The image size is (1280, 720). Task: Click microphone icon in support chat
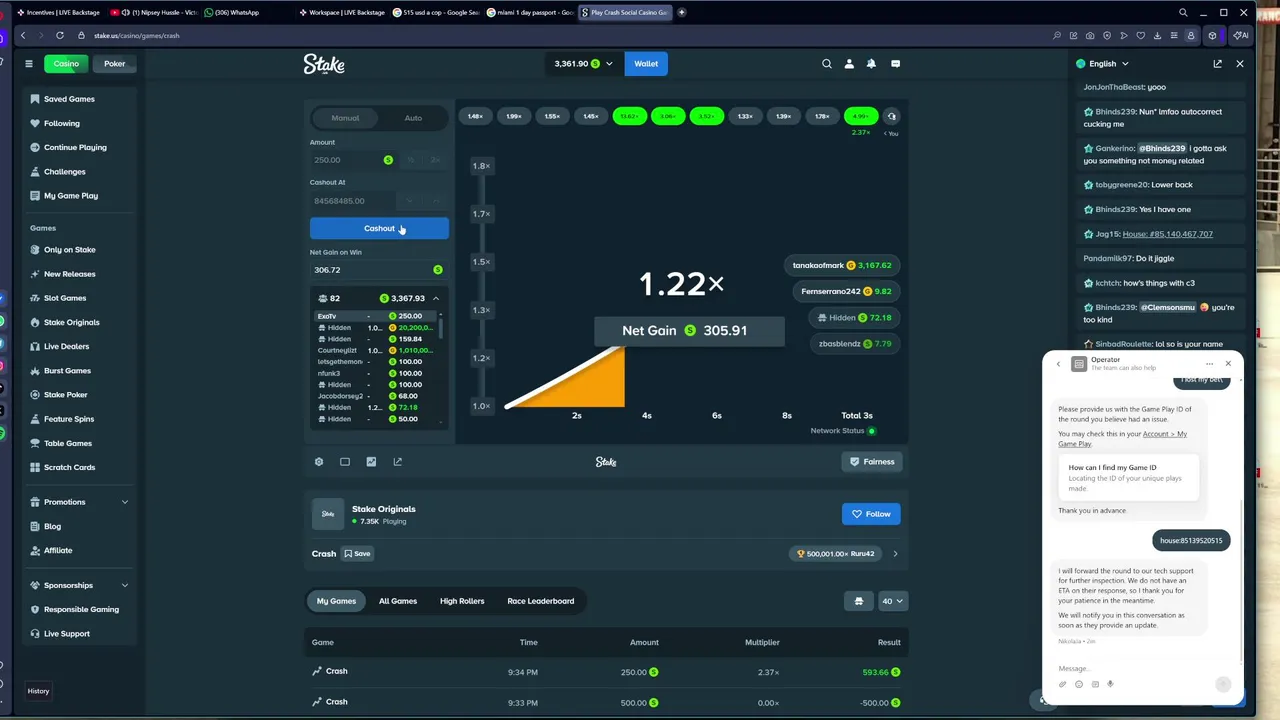(x=1110, y=684)
